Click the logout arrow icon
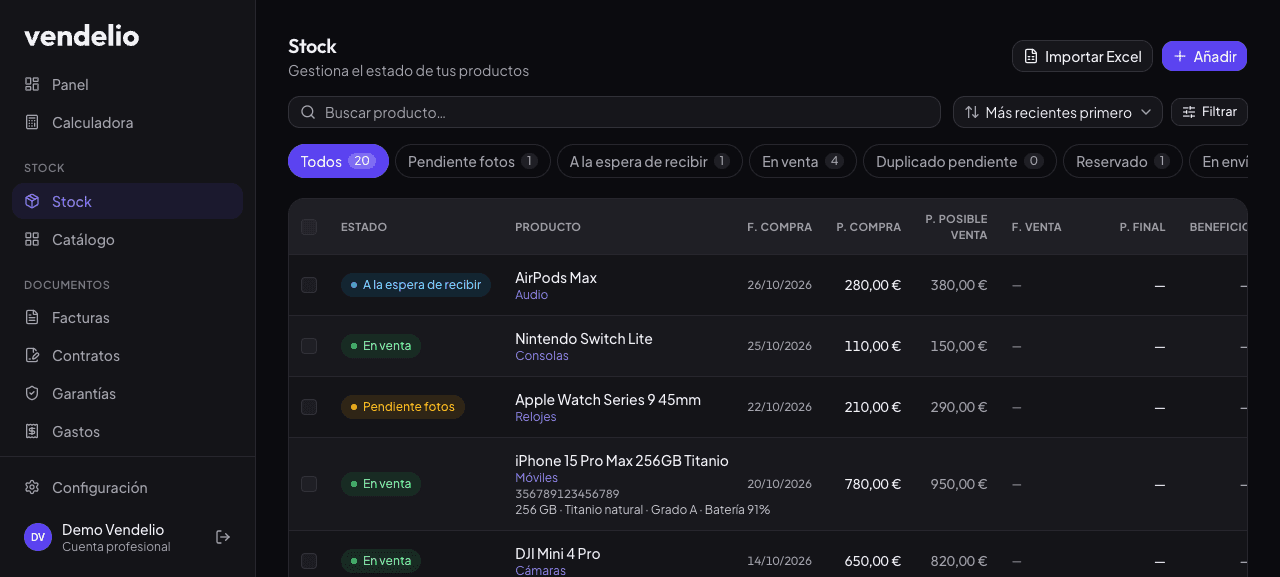1280x577 pixels. point(223,537)
